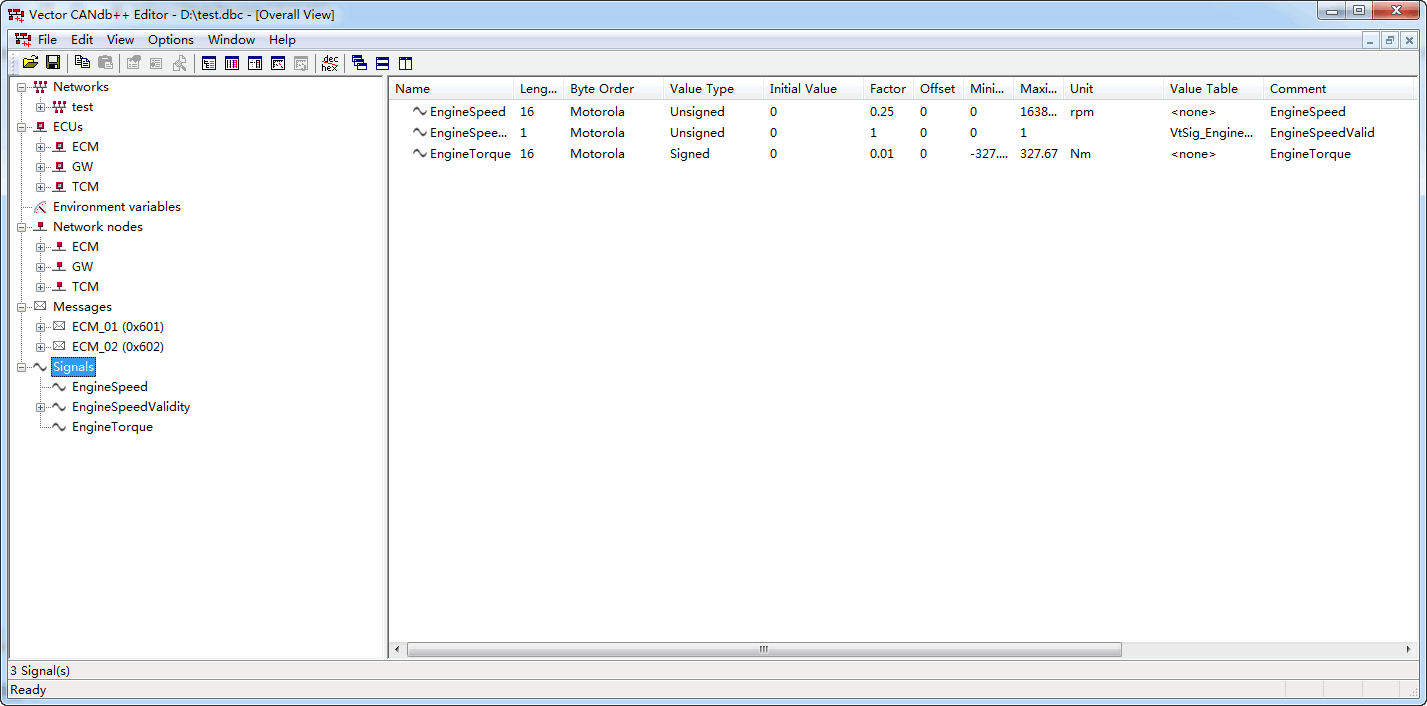Open a DBC file with the Open icon
The image size is (1427, 706).
[30, 63]
